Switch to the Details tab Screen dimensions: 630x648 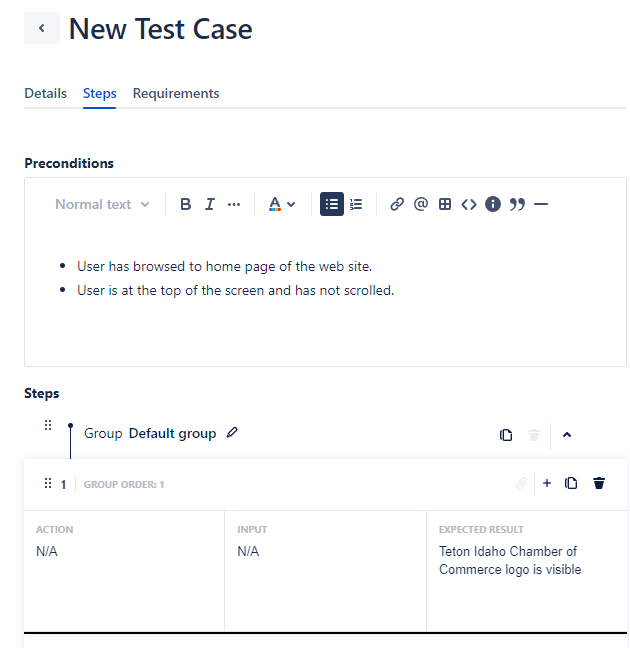pyautogui.click(x=45, y=93)
